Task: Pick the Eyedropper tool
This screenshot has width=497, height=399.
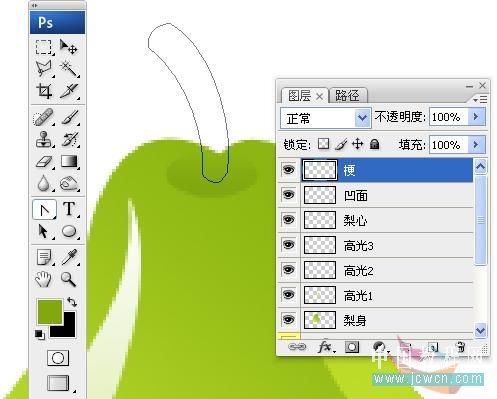Action: pyautogui.click(x=69, y=257)
